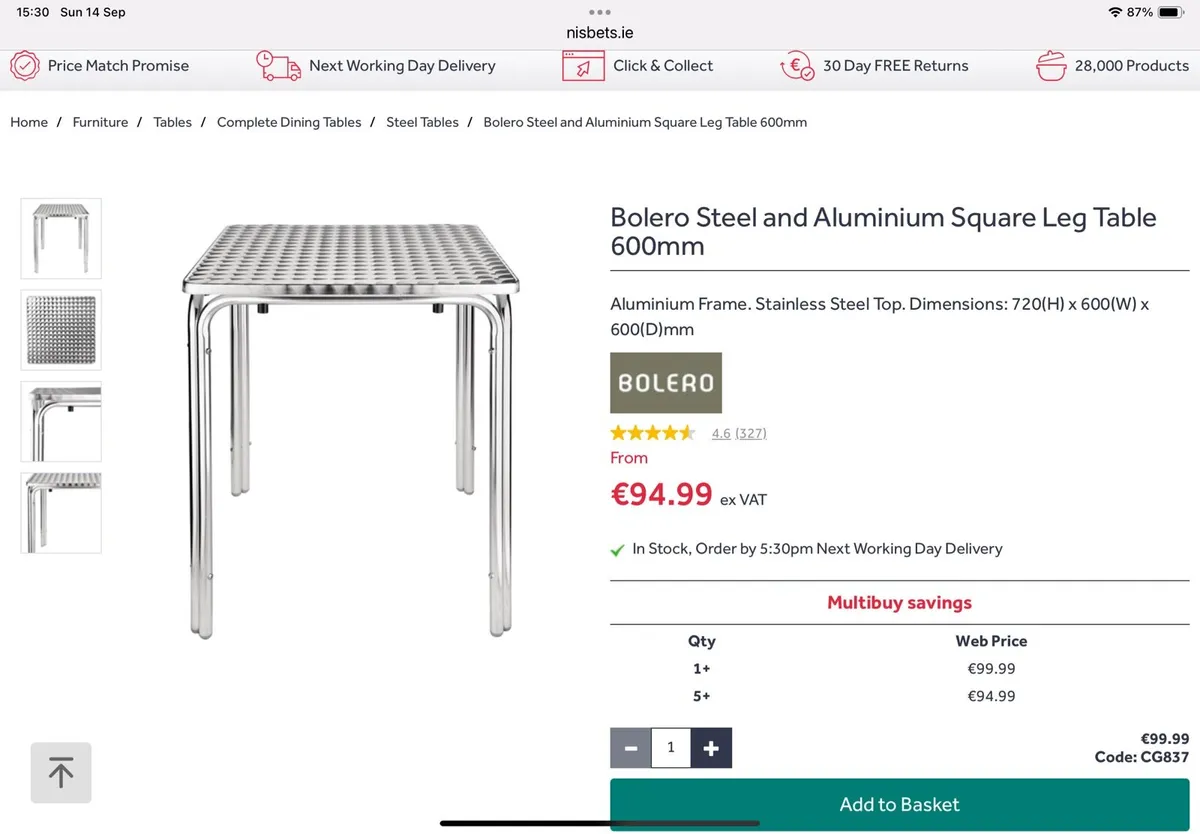Increase quantity with the plus button
This screenshot has width=1200, height=834.
point(712,747)
